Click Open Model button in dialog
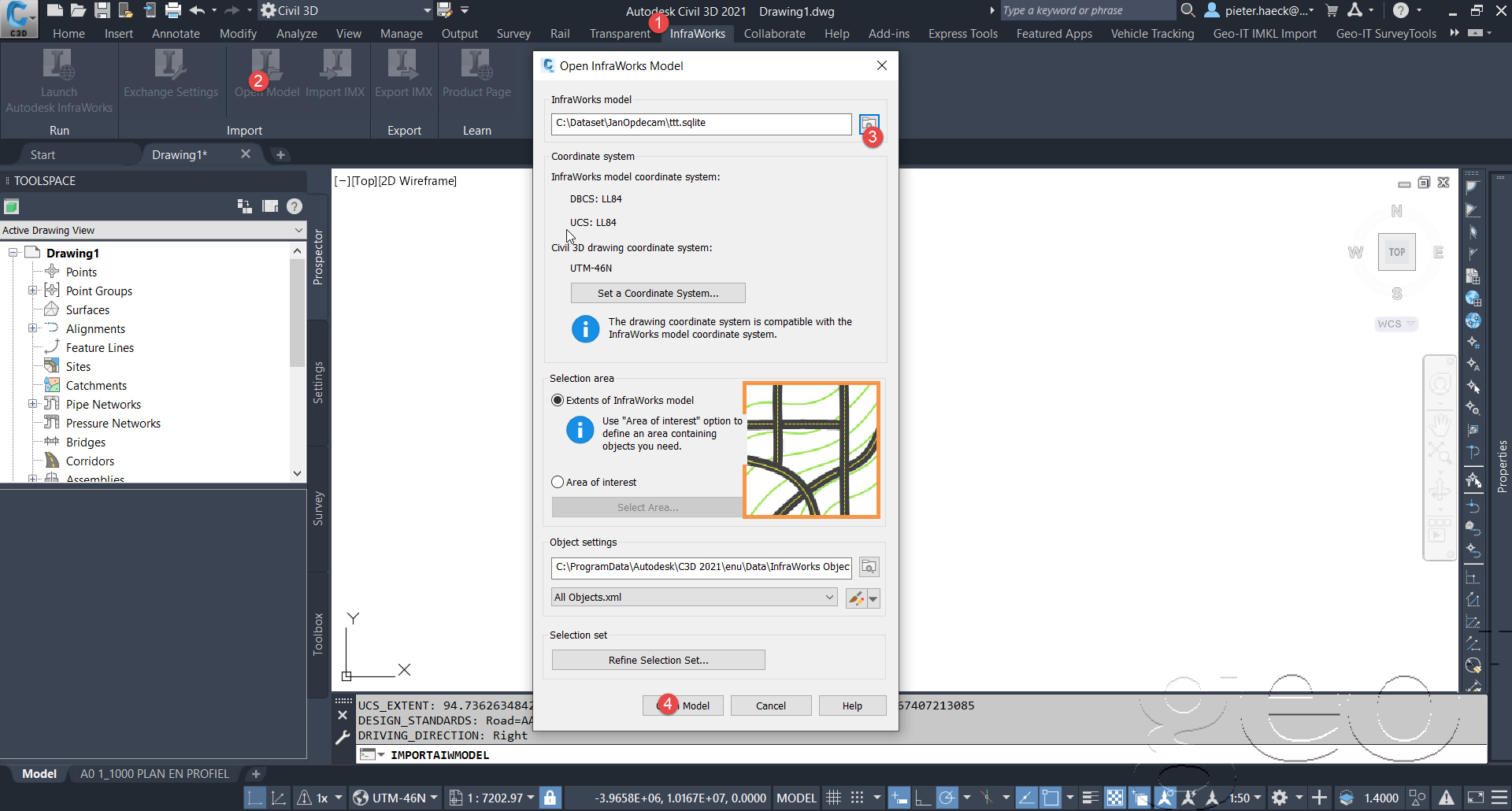Image resolution: width=1512 pixels, height=811 pixels. (684, 705)
